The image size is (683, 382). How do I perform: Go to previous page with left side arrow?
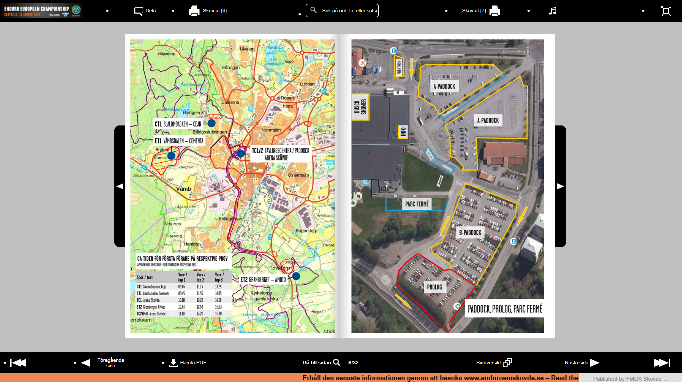119,186
